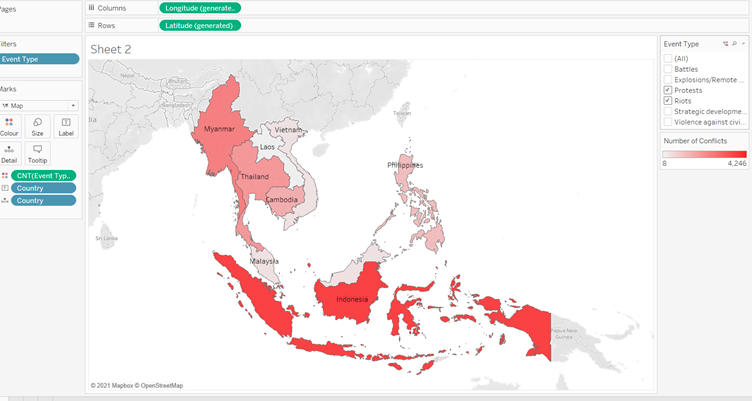The image size is (752, 401).
Task: Check the Battles checkbox
Action: click(668, 69)
